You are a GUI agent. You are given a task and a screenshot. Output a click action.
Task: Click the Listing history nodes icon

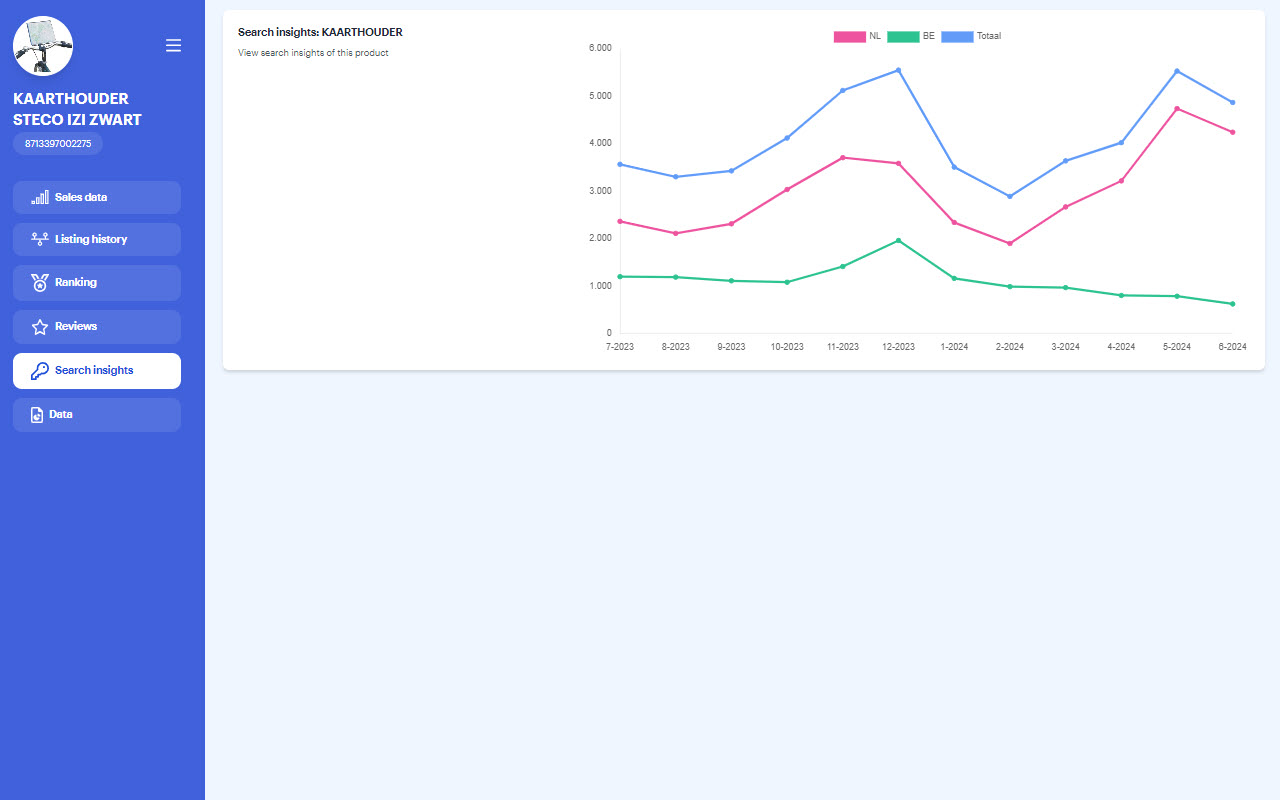(40, 239)
